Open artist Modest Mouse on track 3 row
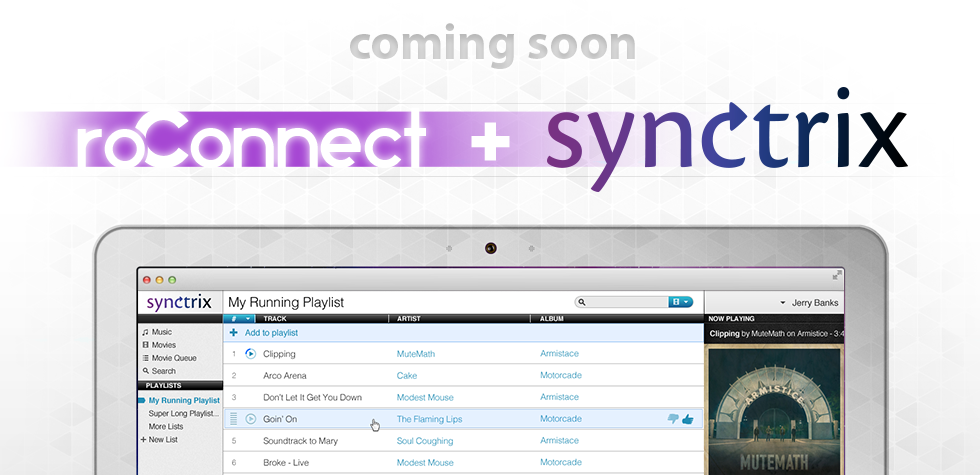Image resolution: width=980 pixels, height=475 pixels. coord(425,398)
